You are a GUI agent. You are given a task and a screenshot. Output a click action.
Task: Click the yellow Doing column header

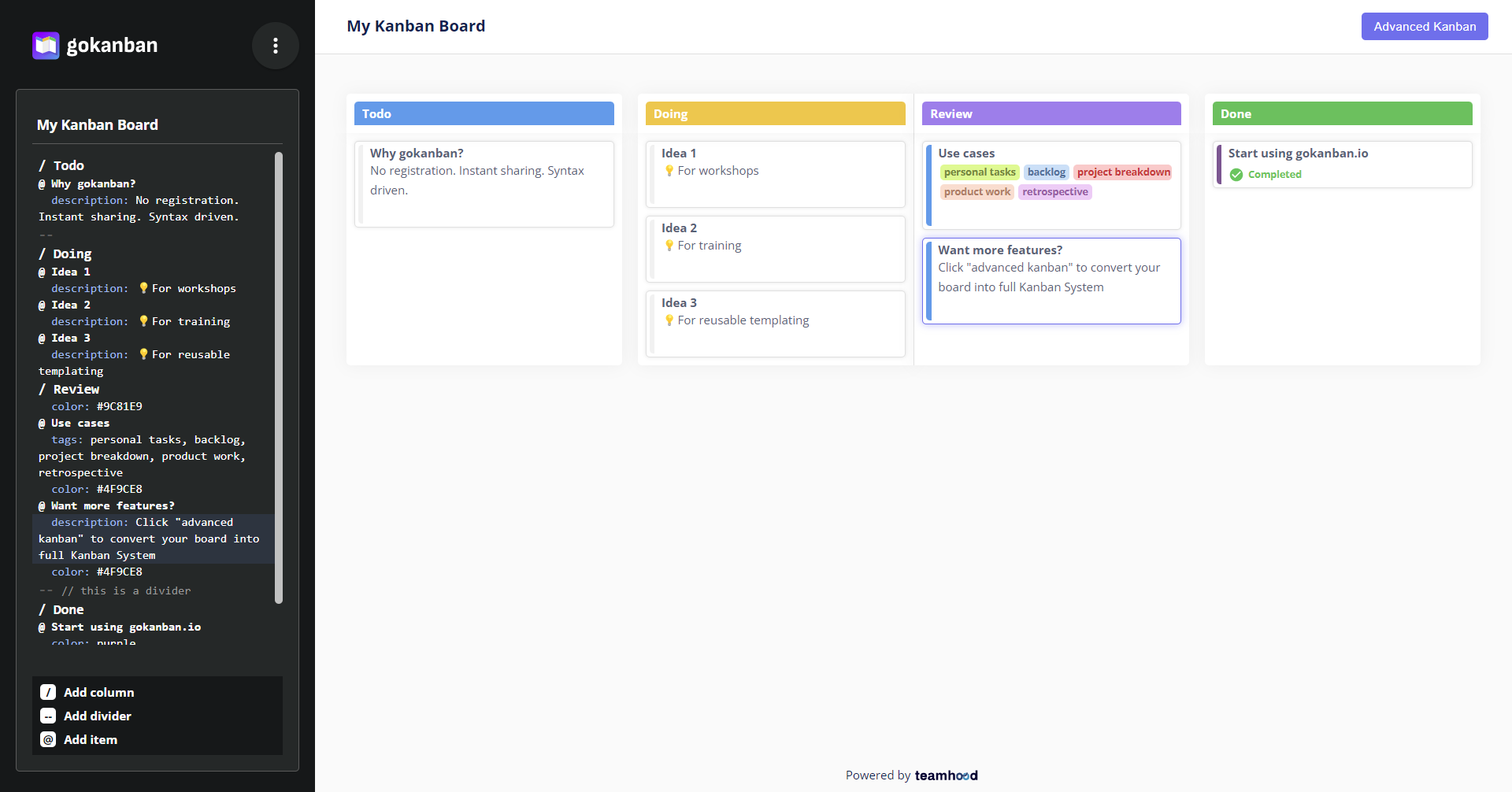[x=776, y=113]
